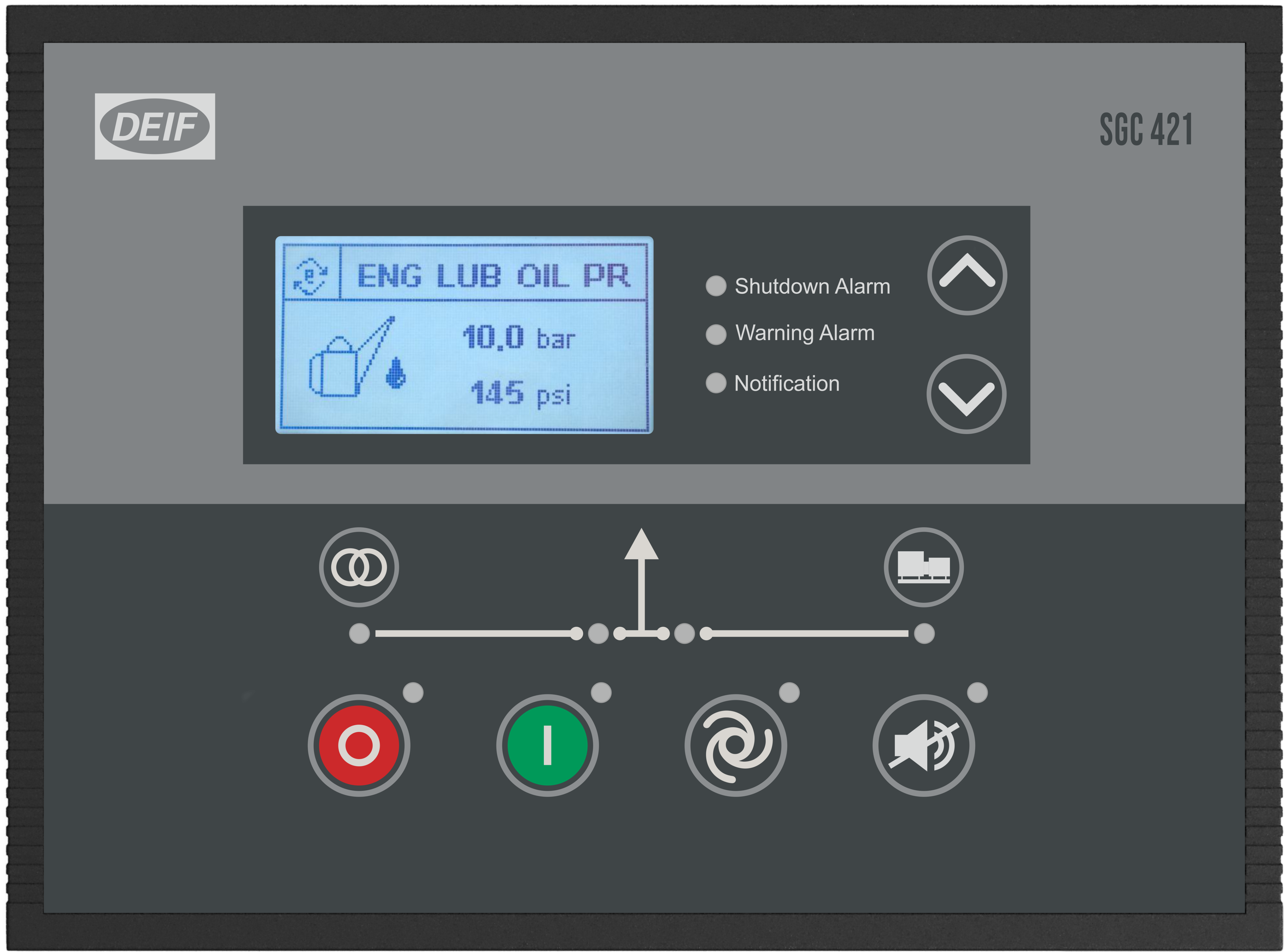Click the Notification indicator LED
Image resolution: width=1284 pixels, height=952 pixels.
tap(715, 383)
